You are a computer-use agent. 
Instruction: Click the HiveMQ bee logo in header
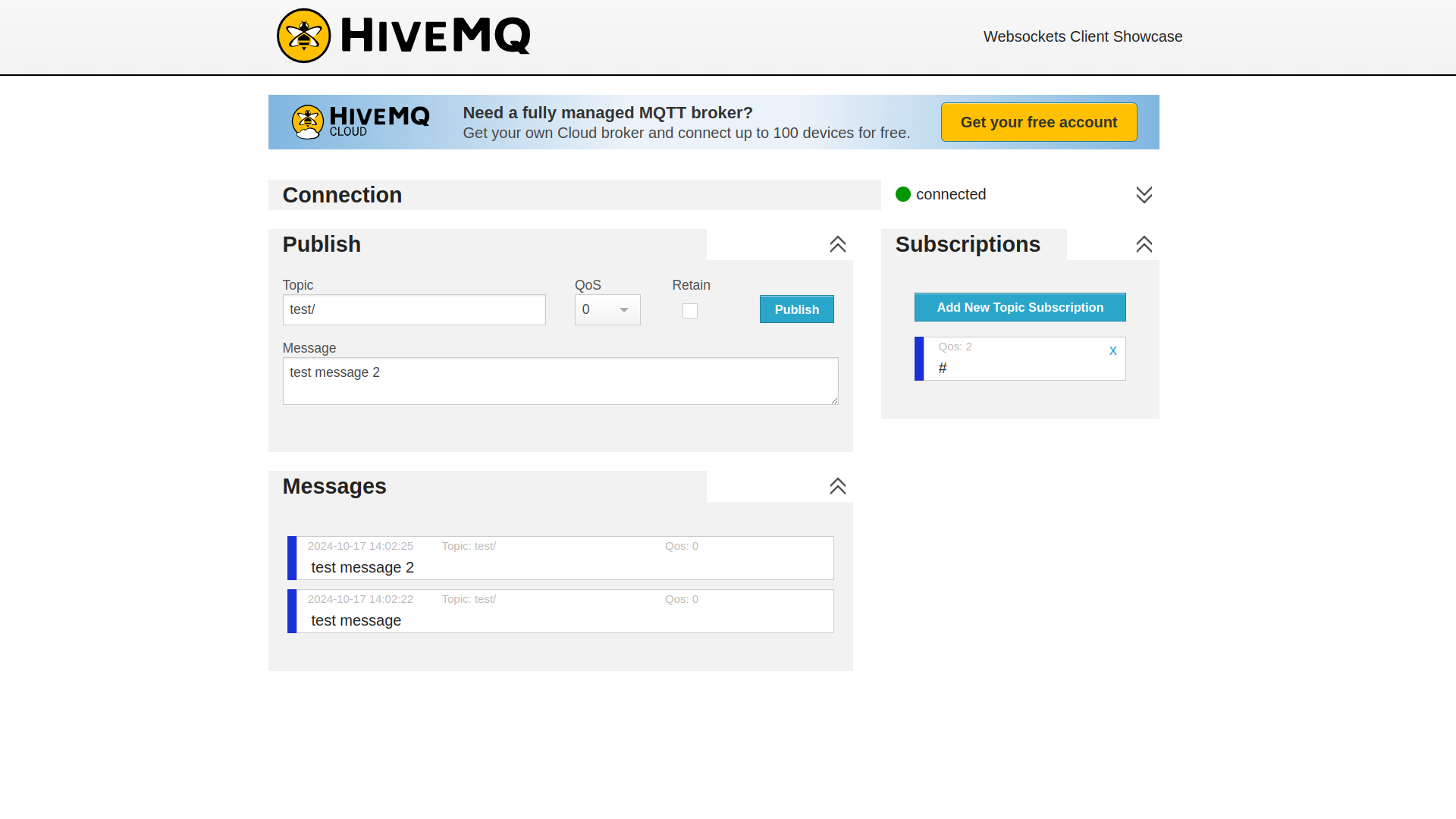click(x=304, y=35)
